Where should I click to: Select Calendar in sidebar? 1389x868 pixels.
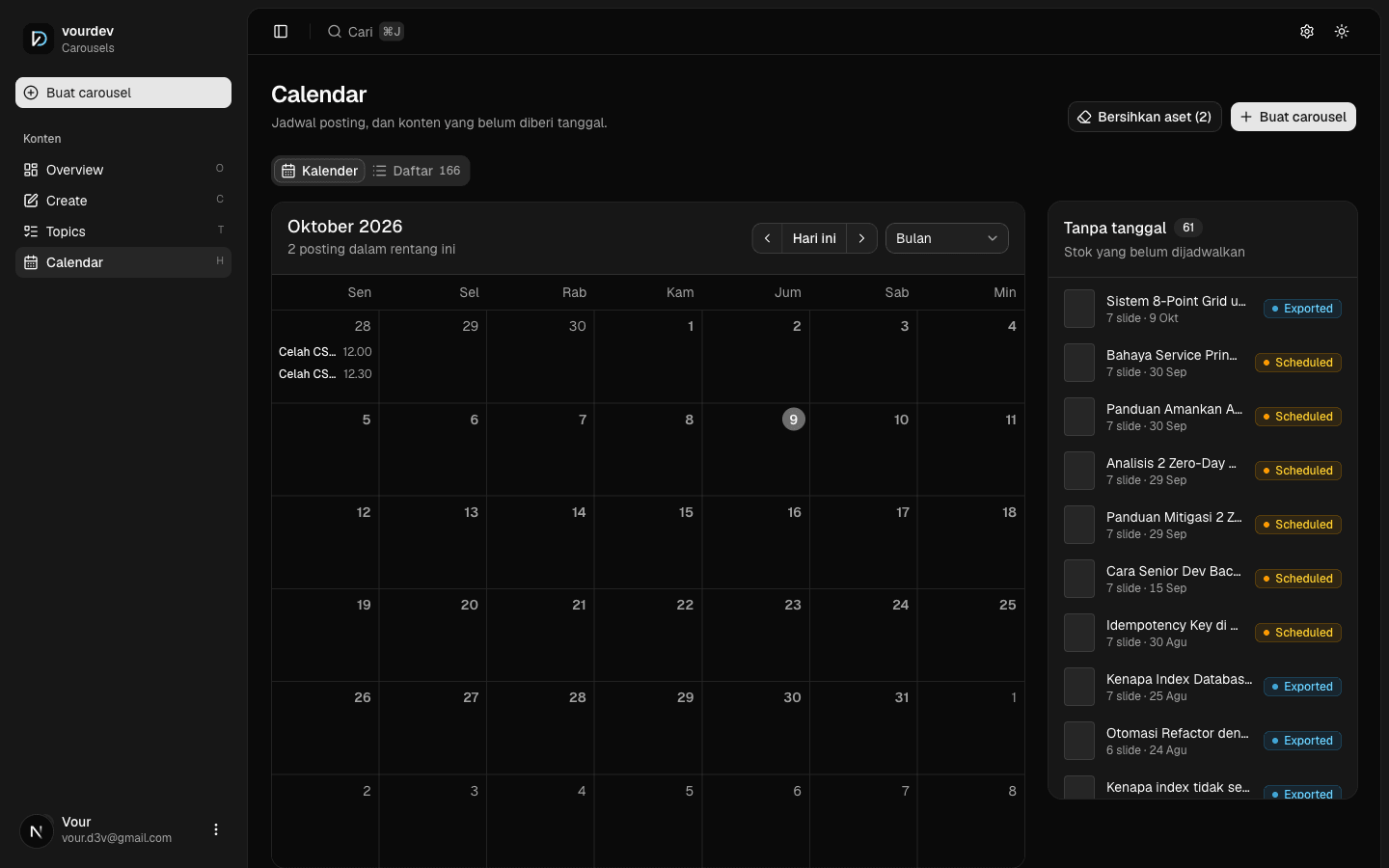click(123, 262)
